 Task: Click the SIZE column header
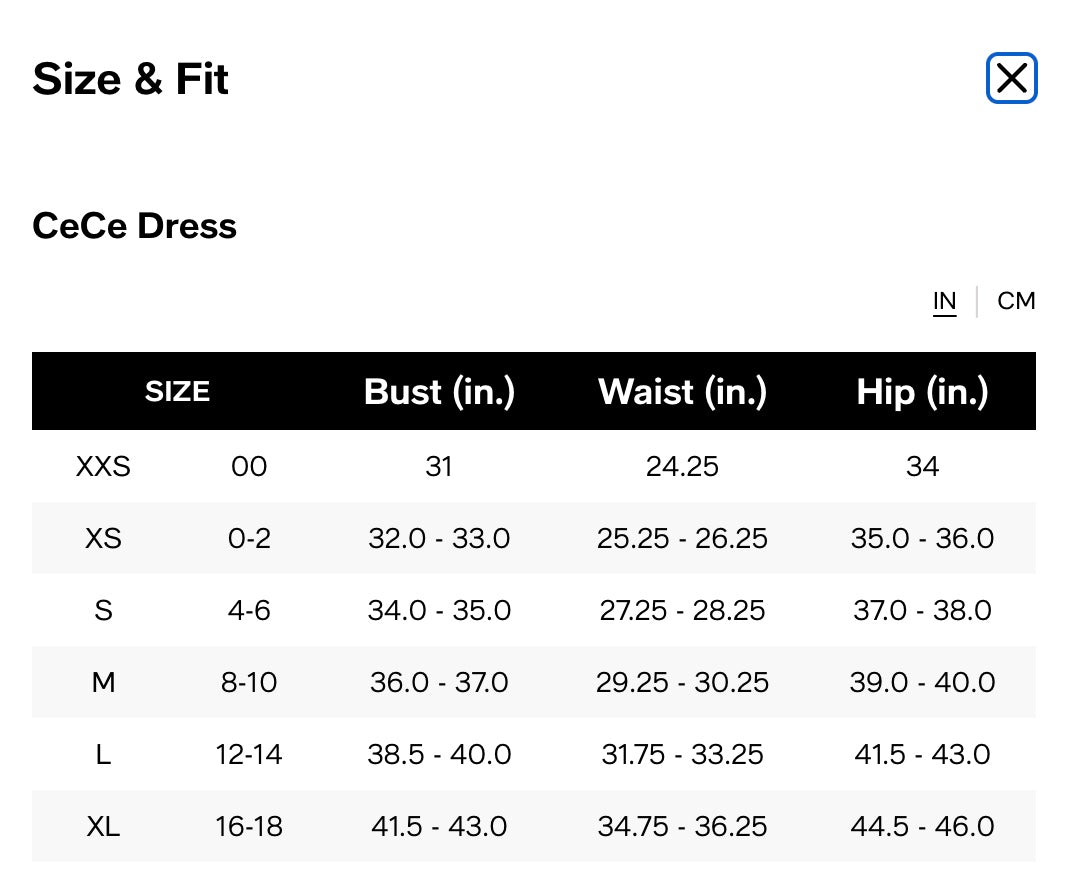[x=177, y=391]
